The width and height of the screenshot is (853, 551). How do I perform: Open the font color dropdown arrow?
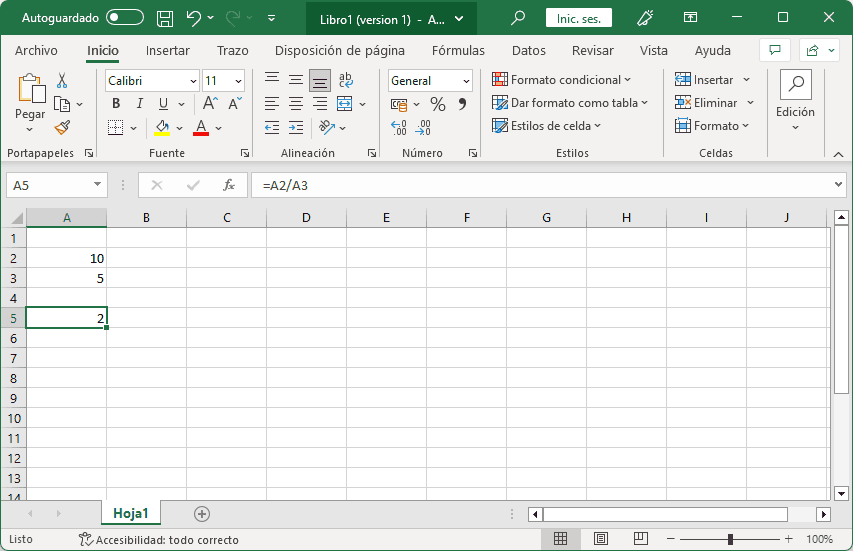point(219,128)
